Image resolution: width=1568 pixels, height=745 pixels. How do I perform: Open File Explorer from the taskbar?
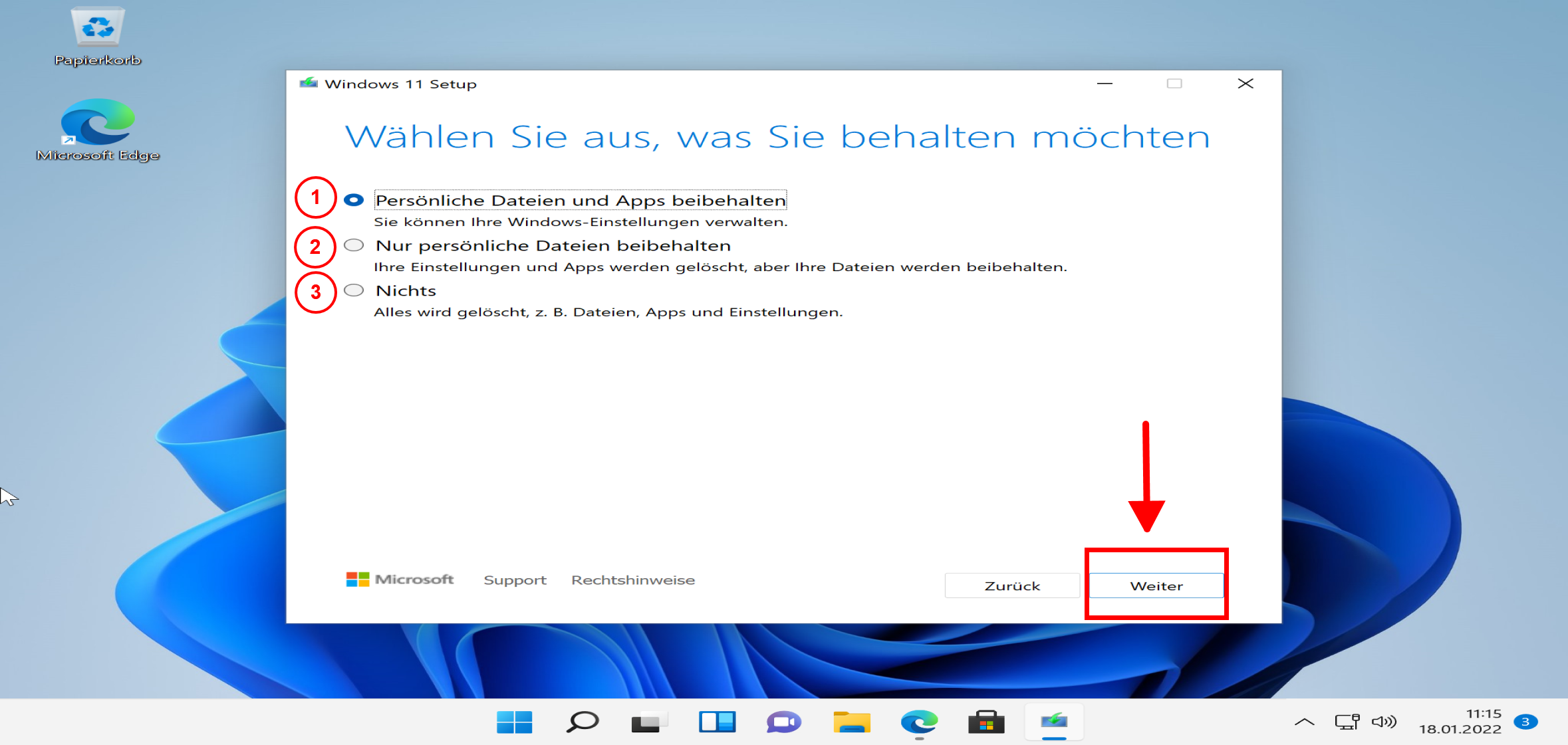pos(851,722)
